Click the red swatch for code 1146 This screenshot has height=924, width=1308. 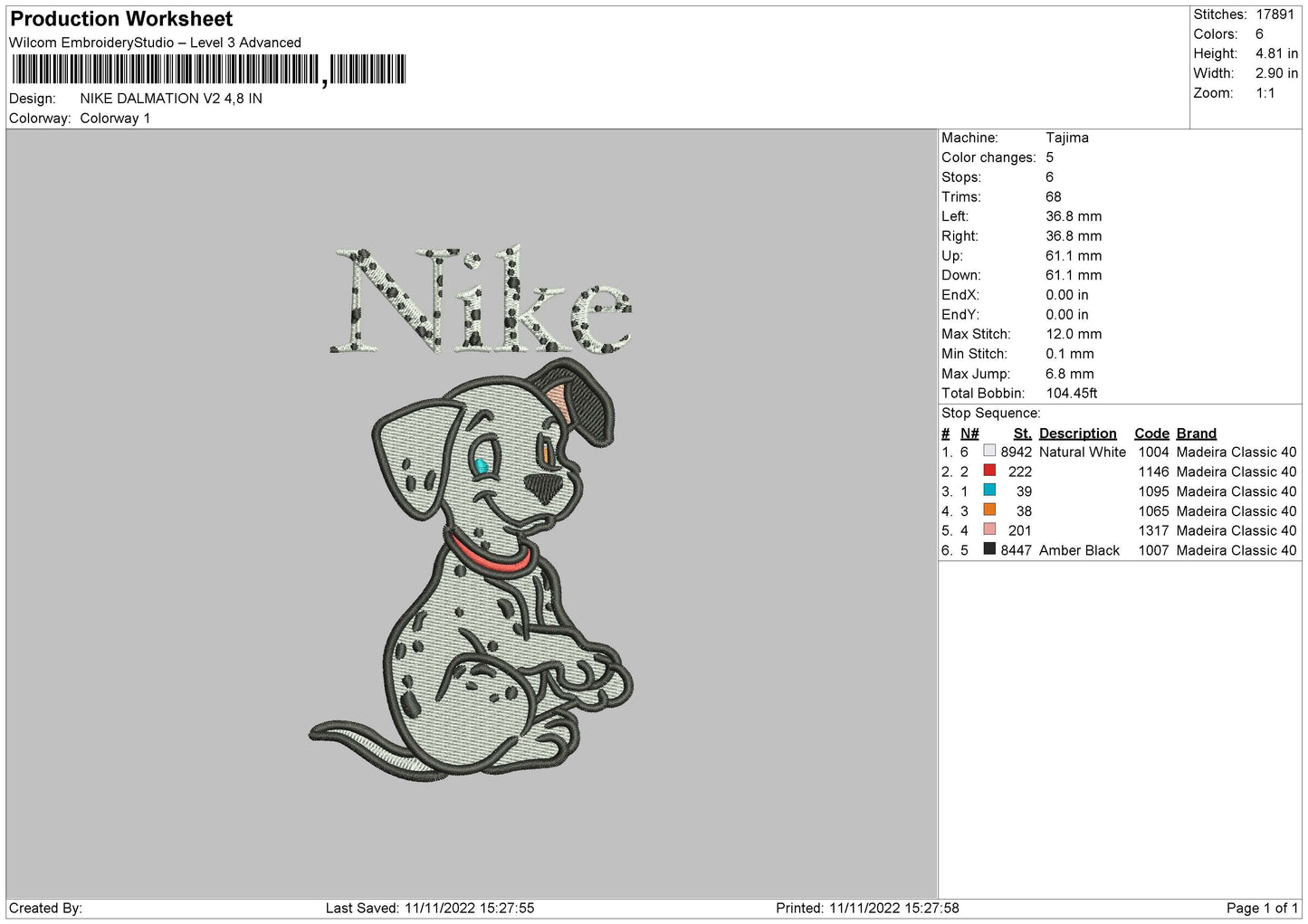click(989, 471)
